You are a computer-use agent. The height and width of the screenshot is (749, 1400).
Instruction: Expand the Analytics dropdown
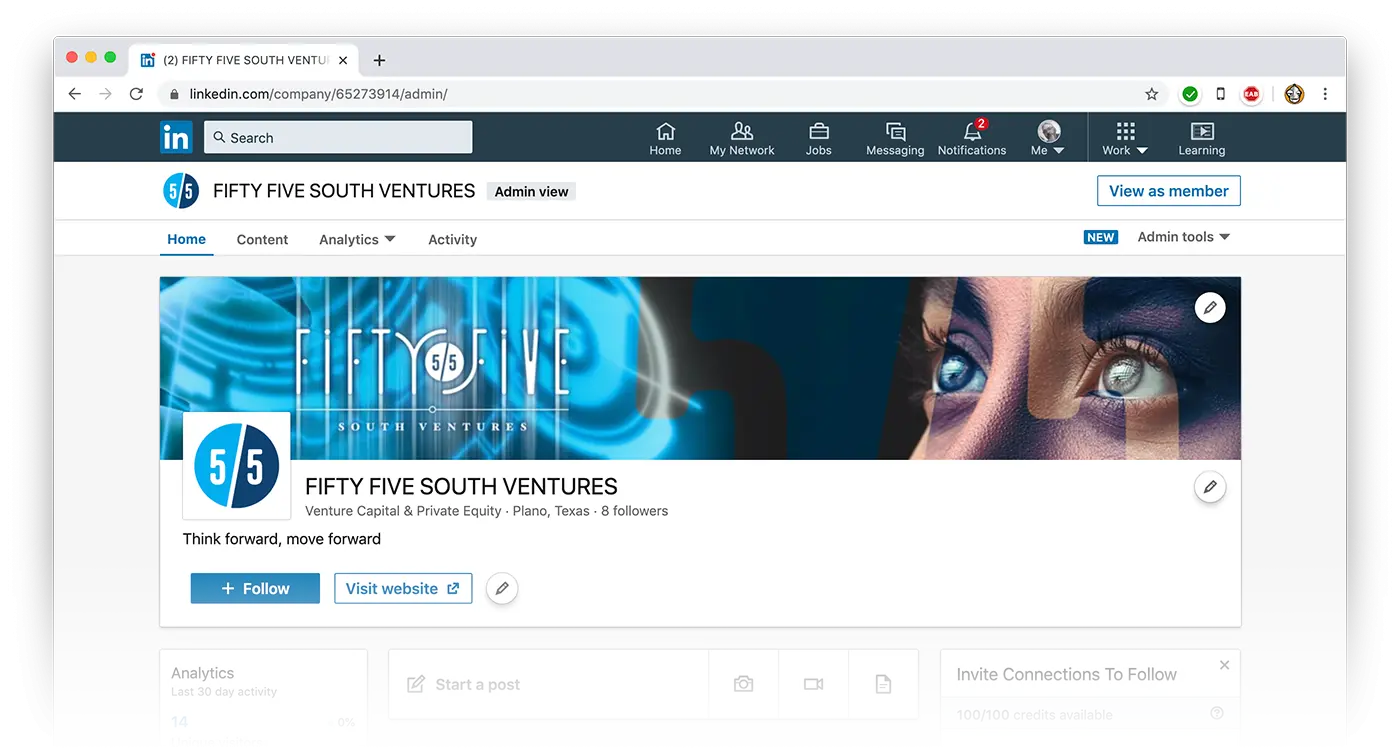[357, 239]
